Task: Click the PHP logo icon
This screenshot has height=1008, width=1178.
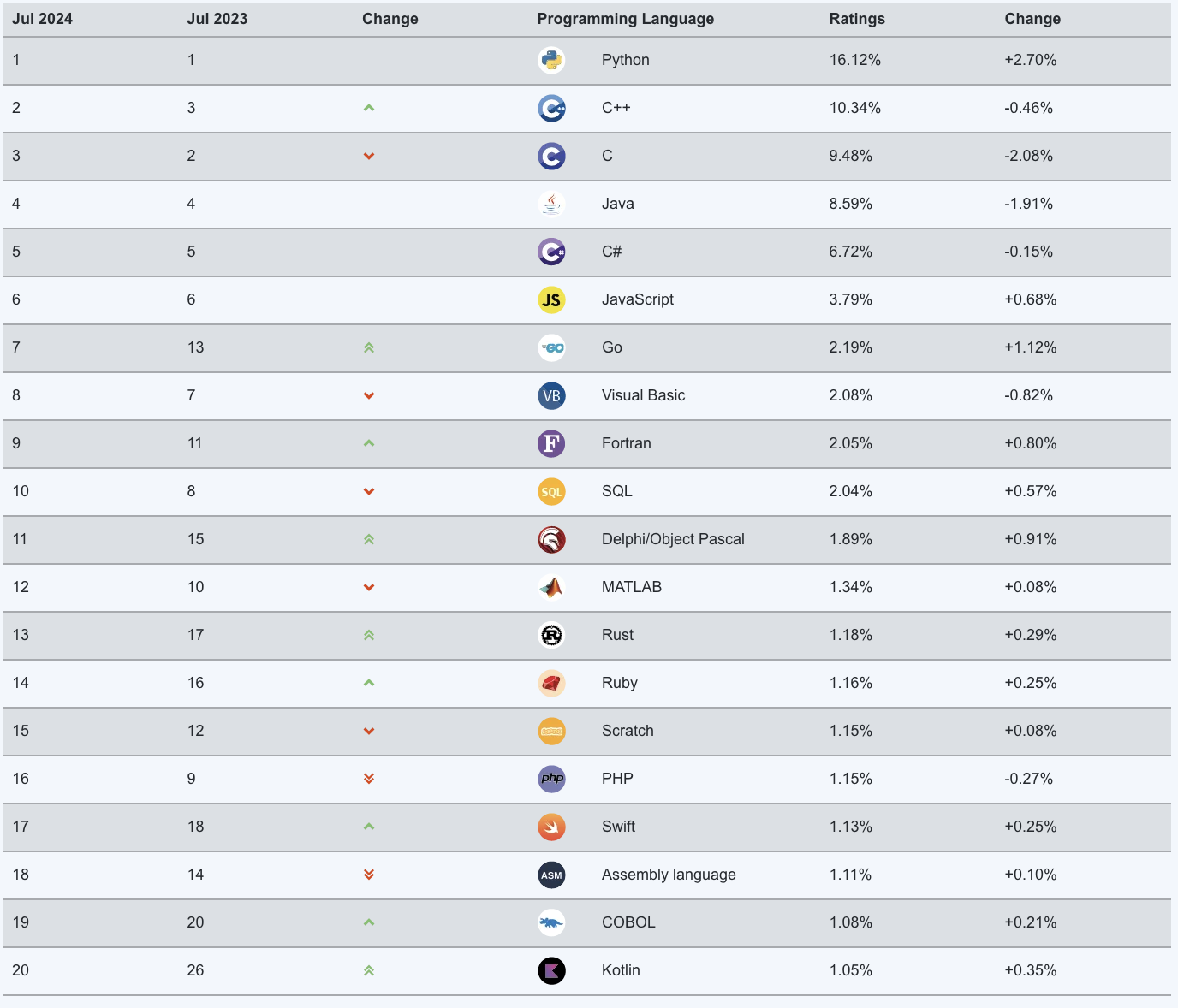Action: pos(551,779)
